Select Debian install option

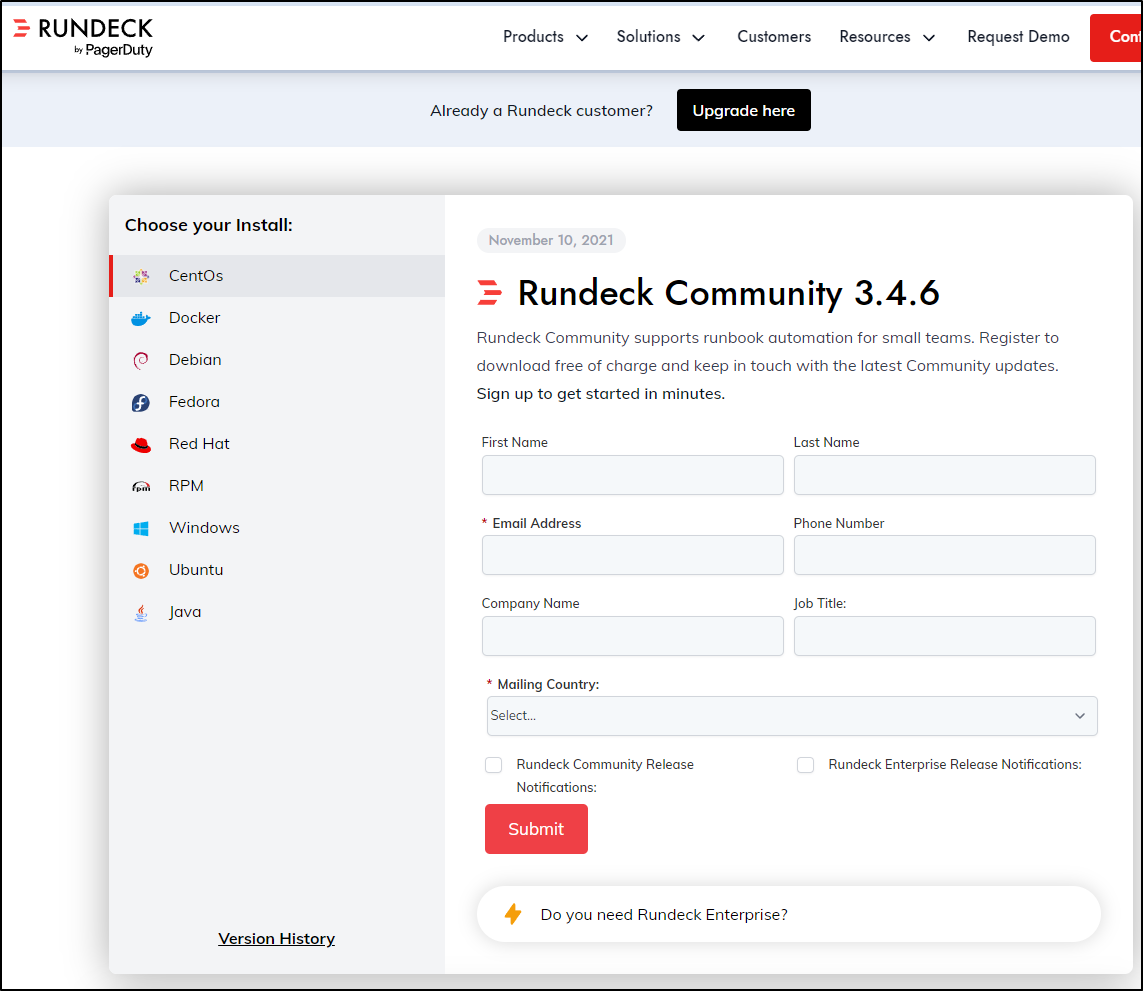[277, 360]
